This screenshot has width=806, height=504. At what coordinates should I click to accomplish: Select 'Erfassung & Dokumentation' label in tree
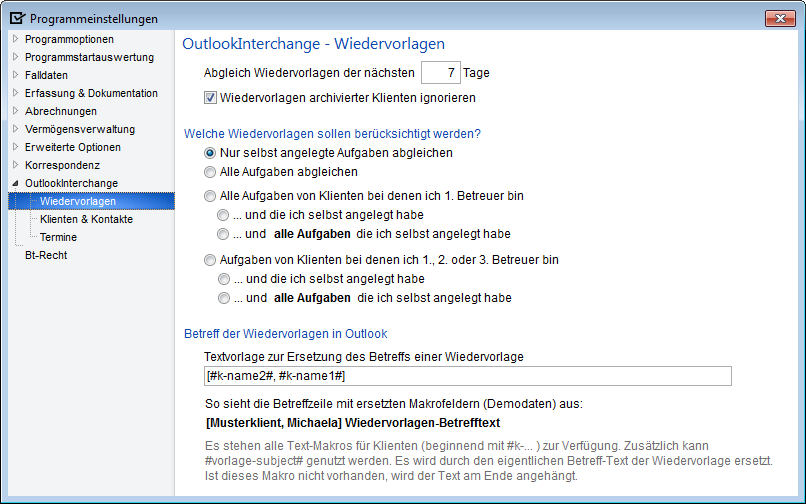91,93
